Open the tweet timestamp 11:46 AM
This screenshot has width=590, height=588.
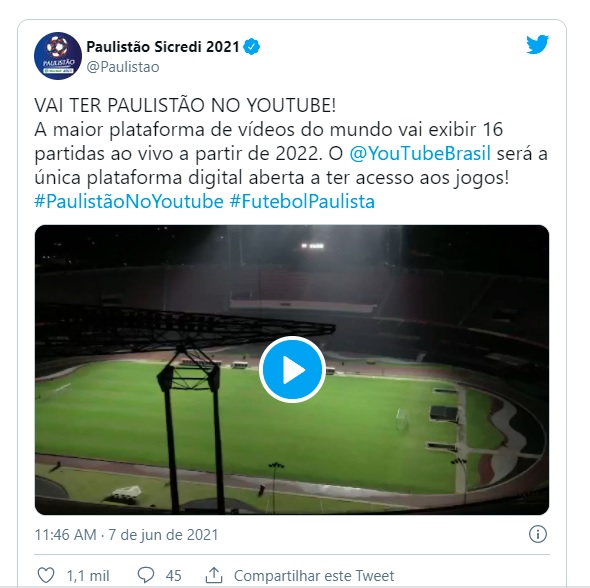(65, 535)
